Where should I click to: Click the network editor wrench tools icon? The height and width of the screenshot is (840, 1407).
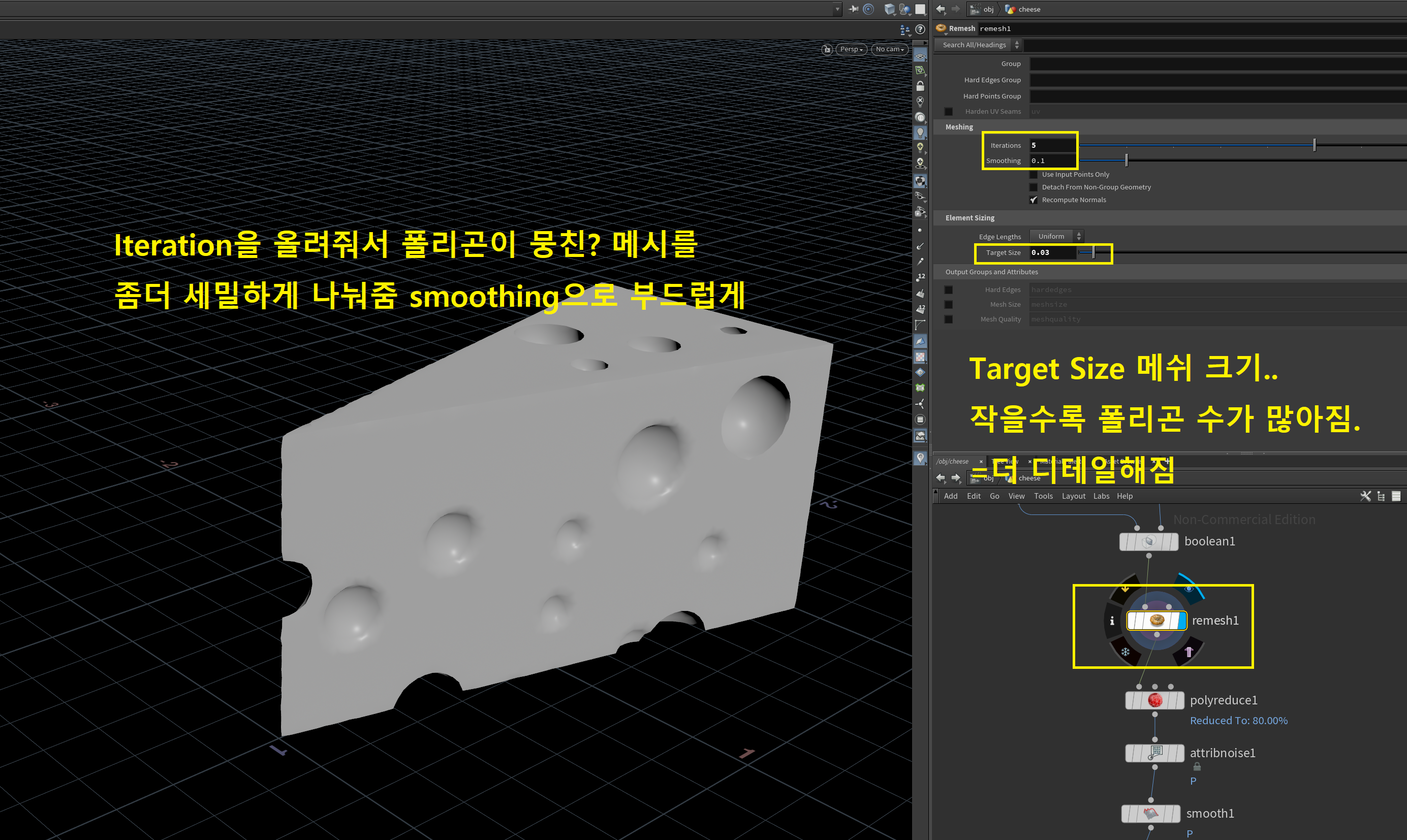click(1365, 496)
